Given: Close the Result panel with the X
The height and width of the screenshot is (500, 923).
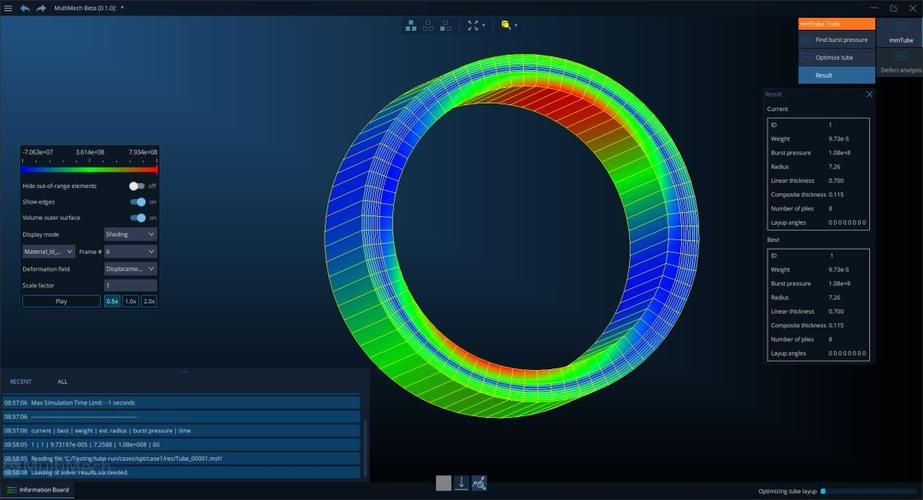Looking at the screenshot, I should (869, 94).
